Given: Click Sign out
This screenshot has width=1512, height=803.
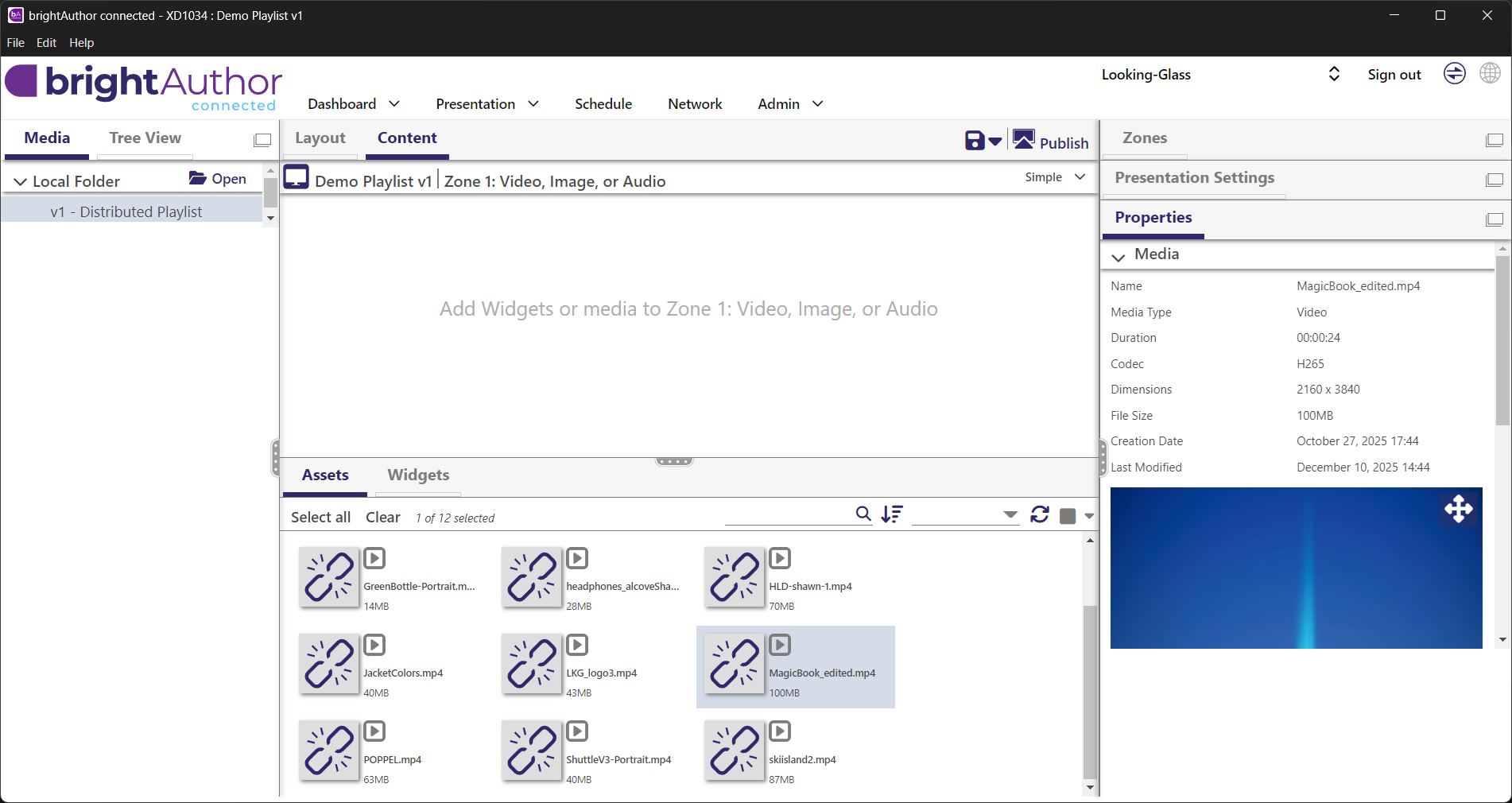Looking at the screenshot, I should (x=1394, y=75).
